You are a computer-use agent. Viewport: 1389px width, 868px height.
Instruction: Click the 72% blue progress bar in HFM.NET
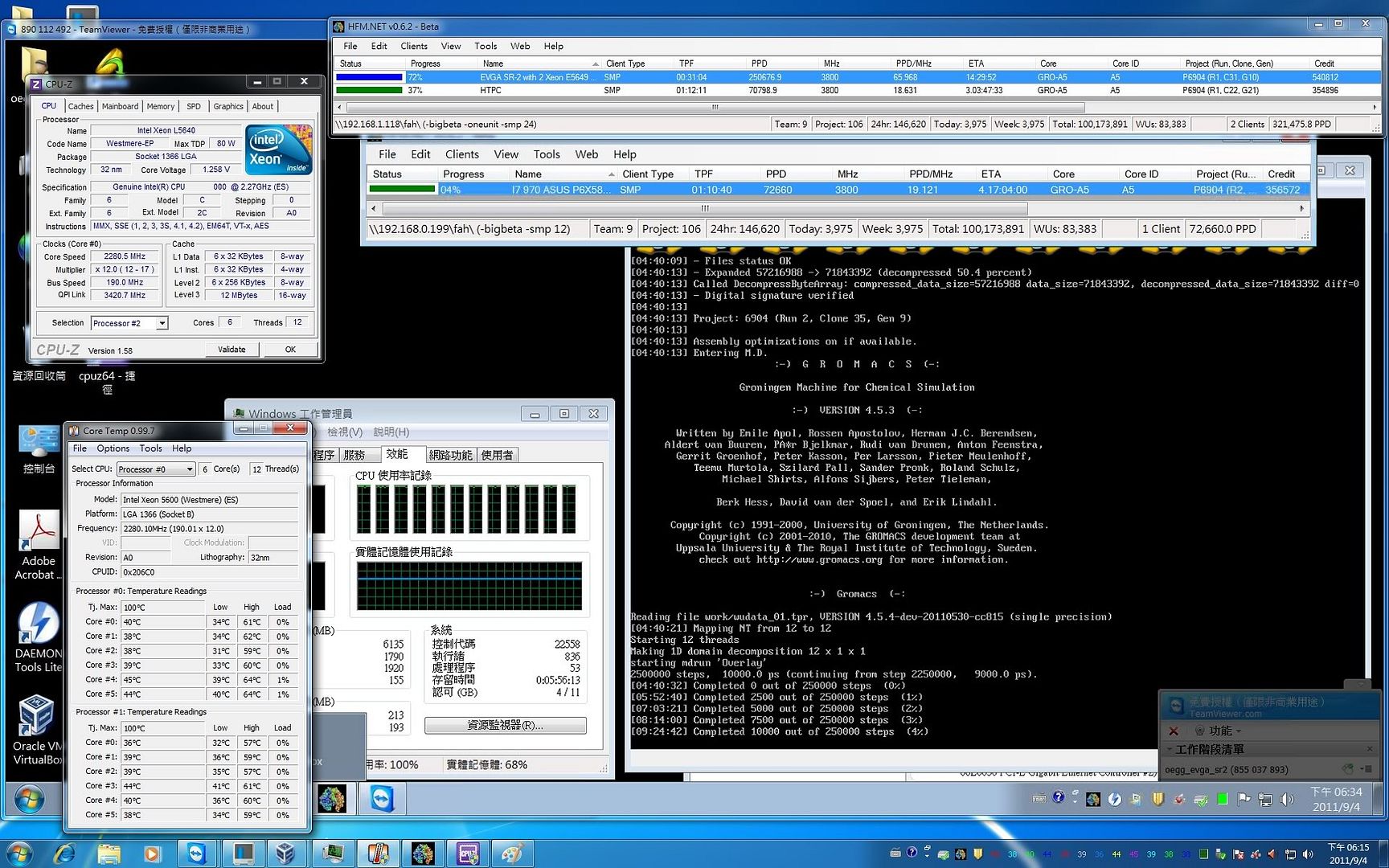[369, 77]
